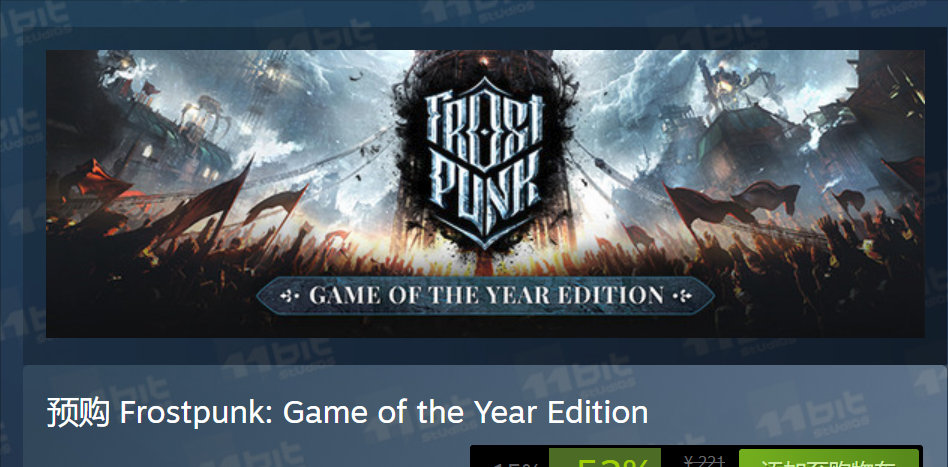The width and height of the screenshot is (948, 467).
Task: Click the Frostpunk shield logo in banner
Action: pos(484,161)
